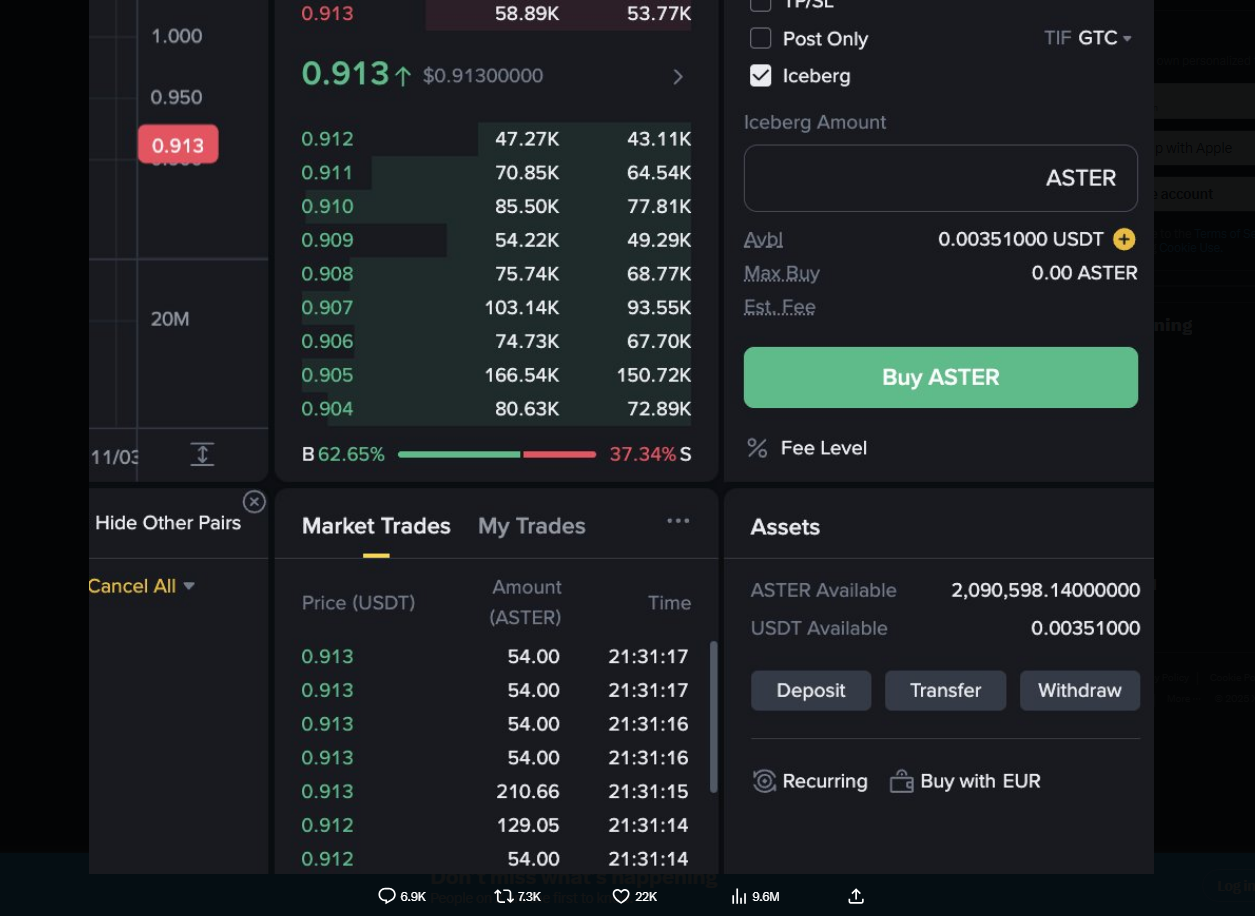Image resolution: width=1255 pixels, height=916 pixels.
Task: Enable the Post Only checkbox
Action: [761, 38]
